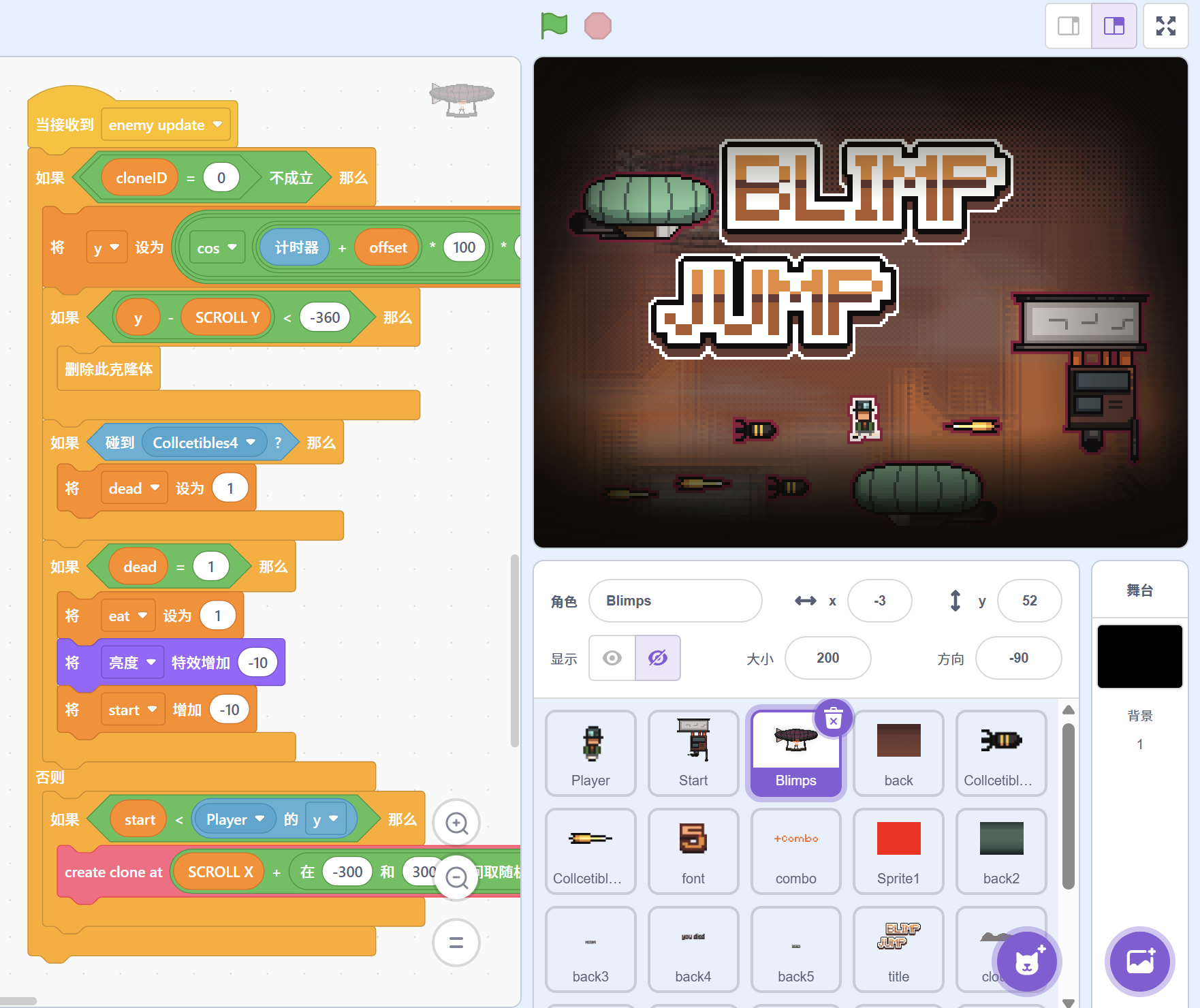Click the 100 multiplier value field
1200x1008 pixels.
464,247
